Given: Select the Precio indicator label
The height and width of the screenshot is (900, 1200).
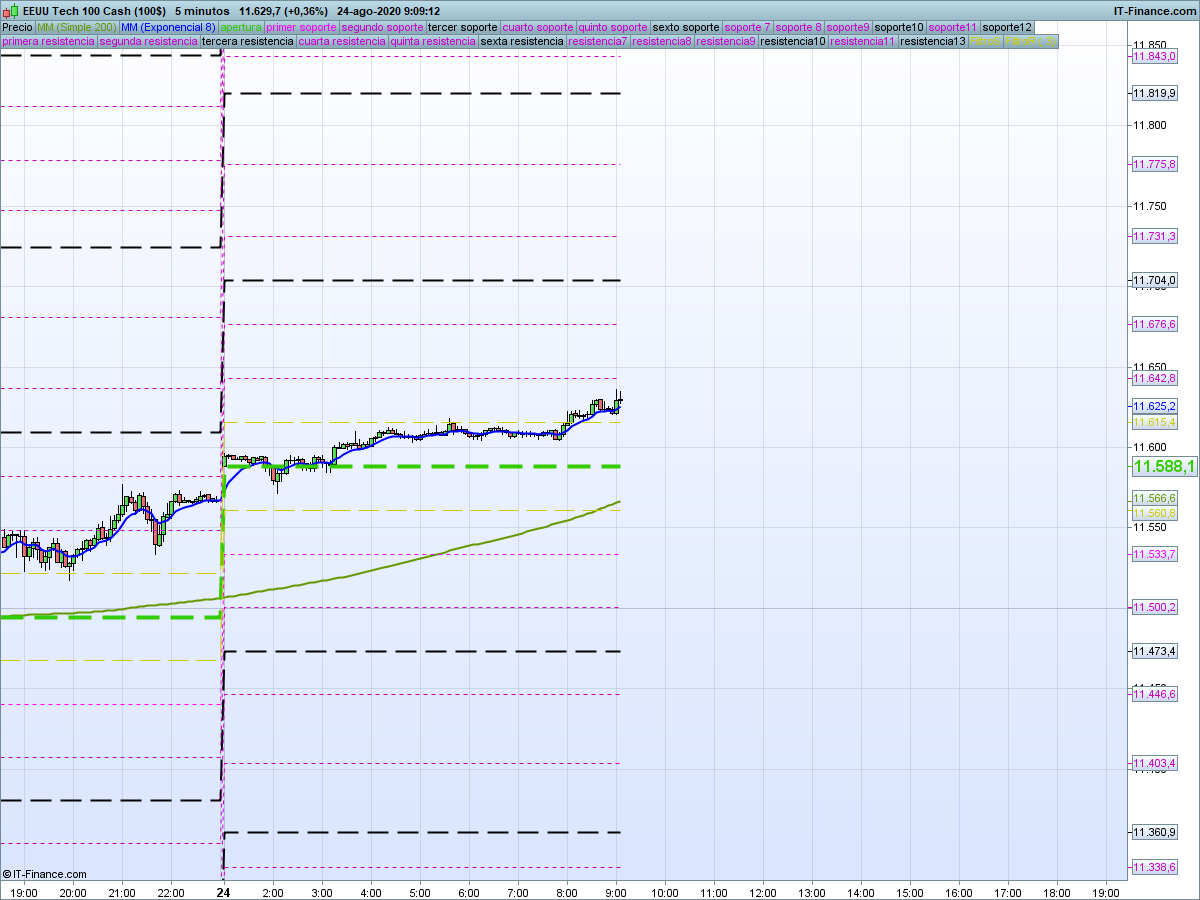Looking at the screenshot, I should pyautogui.click(x=17, y=27).
